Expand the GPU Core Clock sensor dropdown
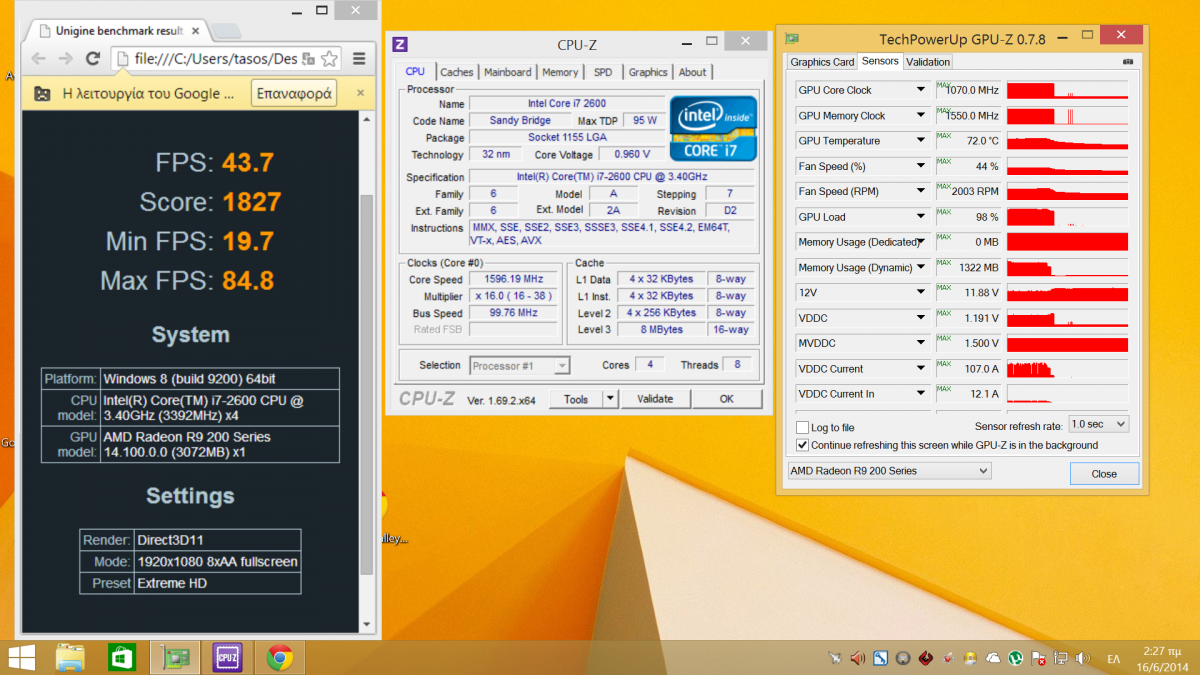 click(x=921, y=90)
